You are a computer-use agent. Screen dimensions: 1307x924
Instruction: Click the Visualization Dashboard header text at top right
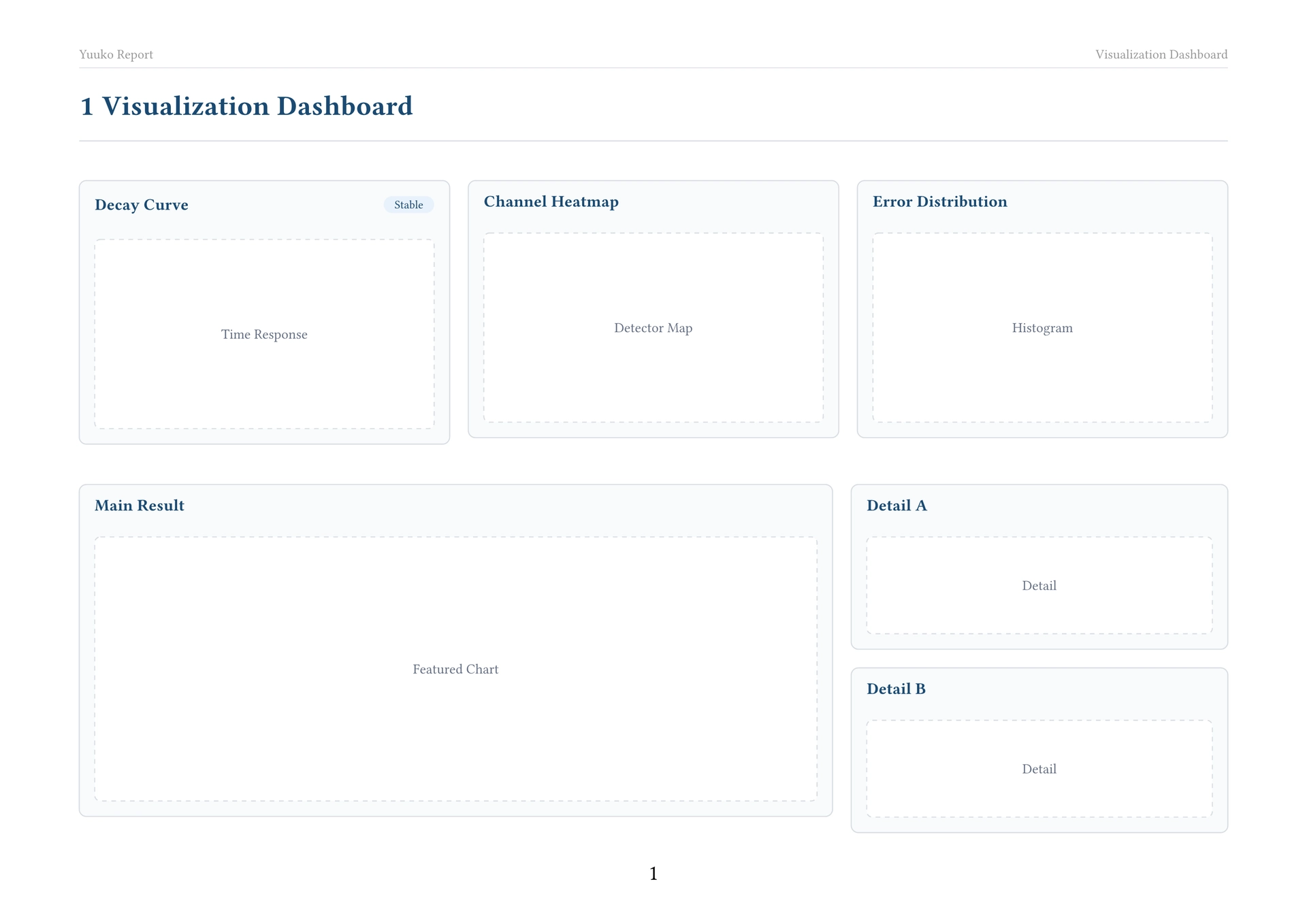pos(1161,54)
